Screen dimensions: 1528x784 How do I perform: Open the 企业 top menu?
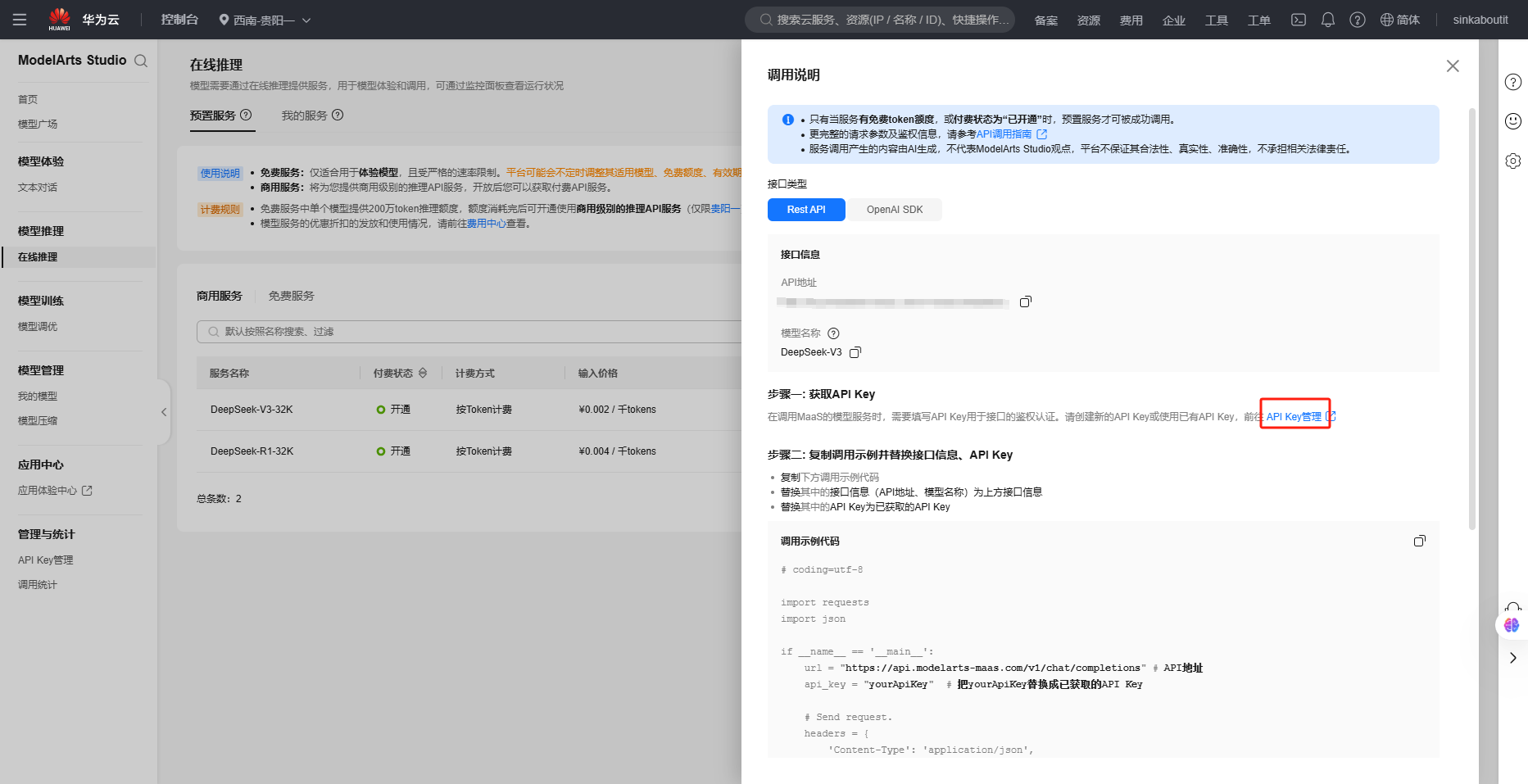pyautogui.click(x=1174, y=20)
